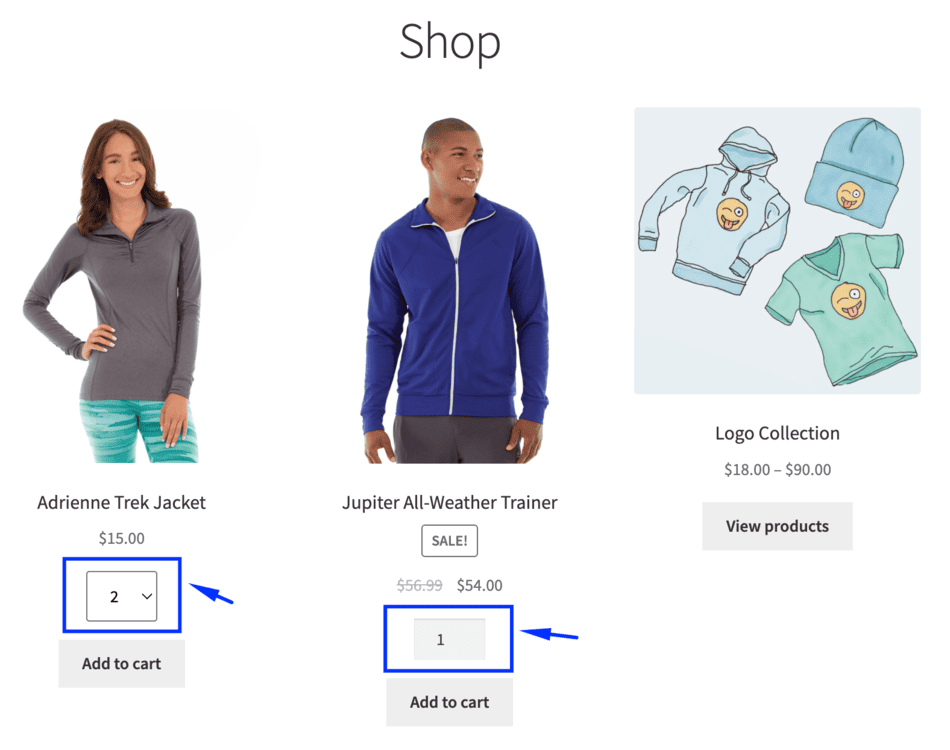The width and height of the screenshot is (950, 750).
Task: Click the Logo Collection title link
Action: [777, 433]
